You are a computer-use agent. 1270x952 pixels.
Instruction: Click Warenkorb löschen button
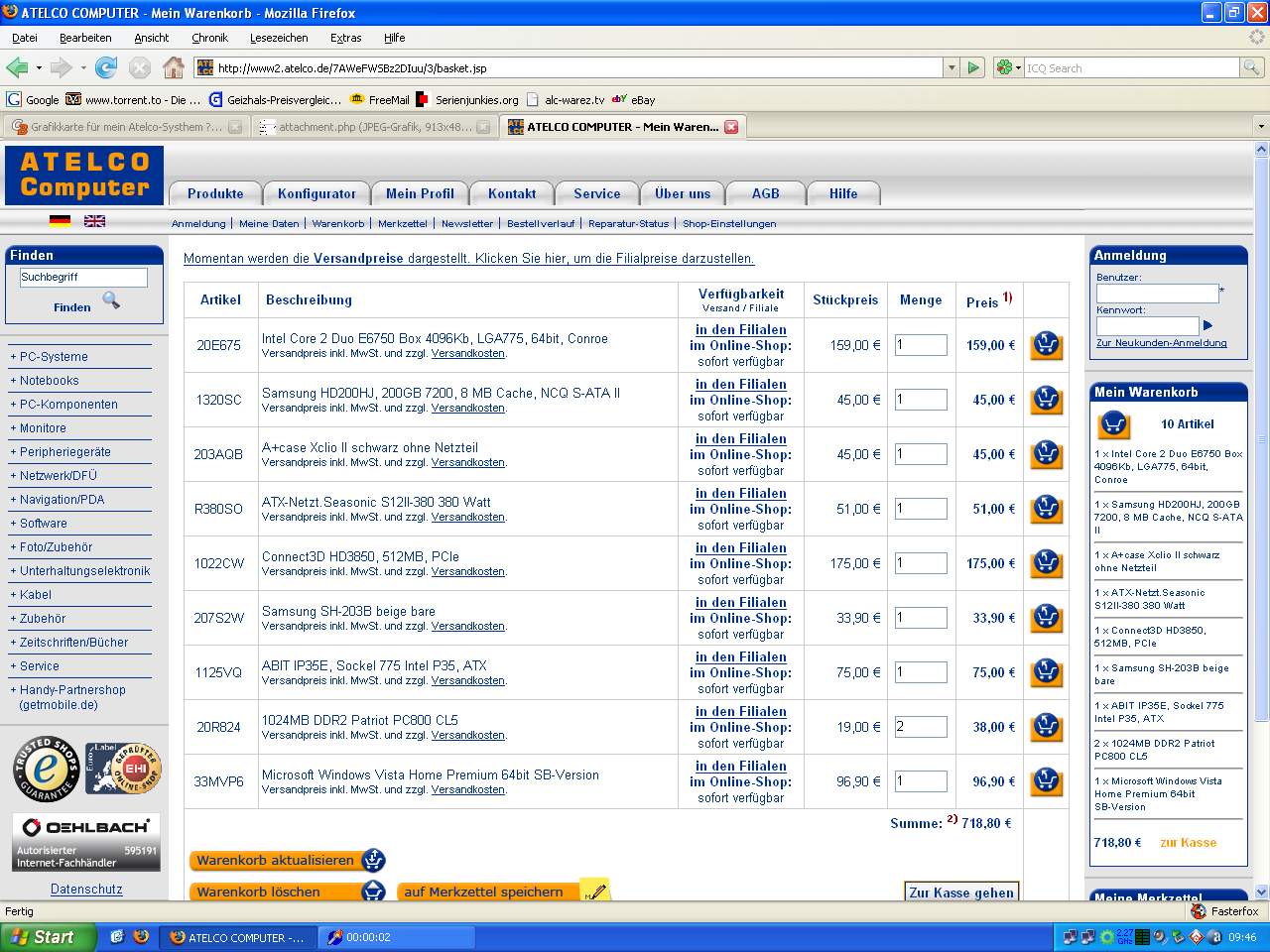[x=288, y=892]
